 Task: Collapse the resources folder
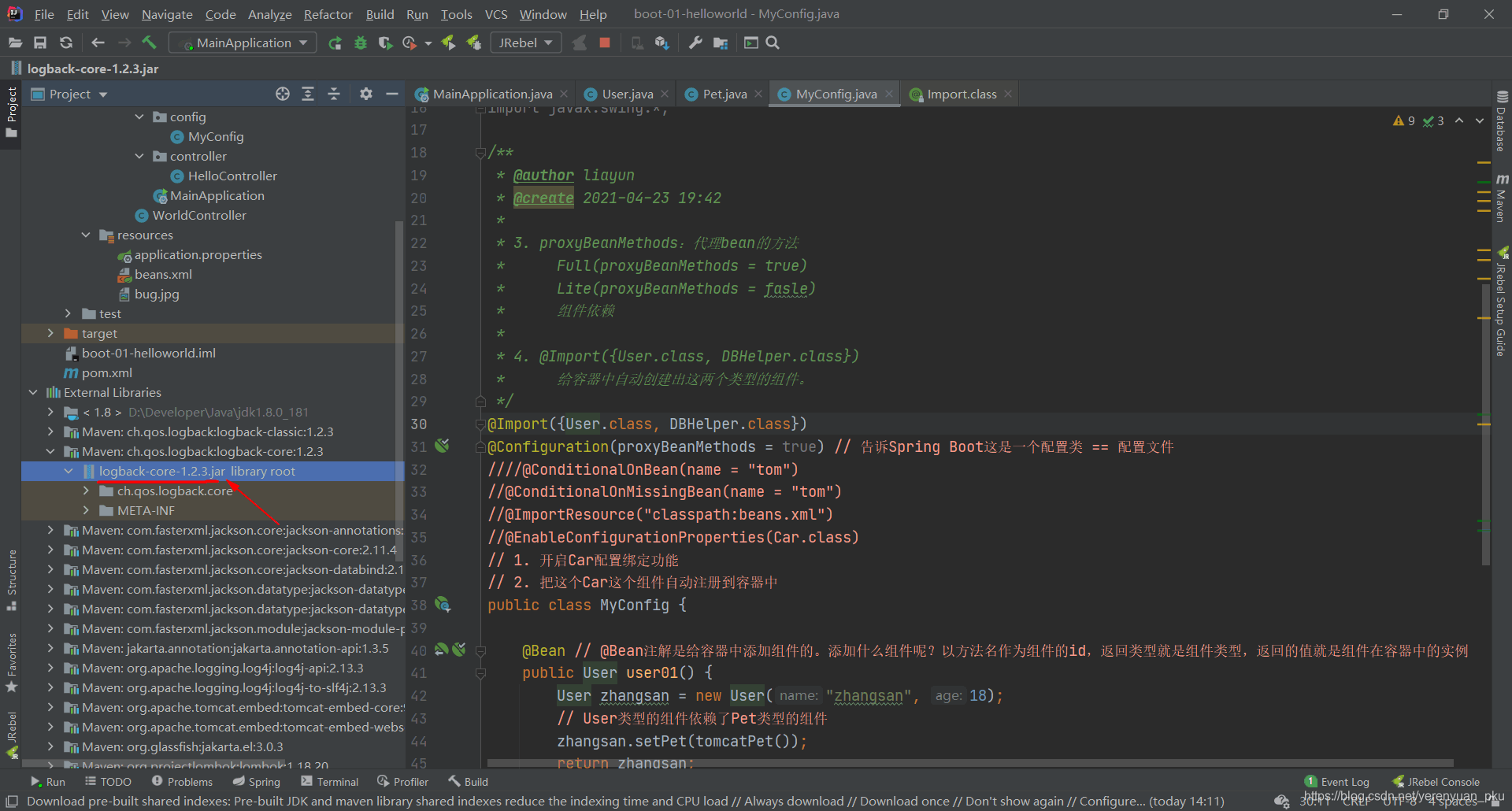(x=86, y=235)
